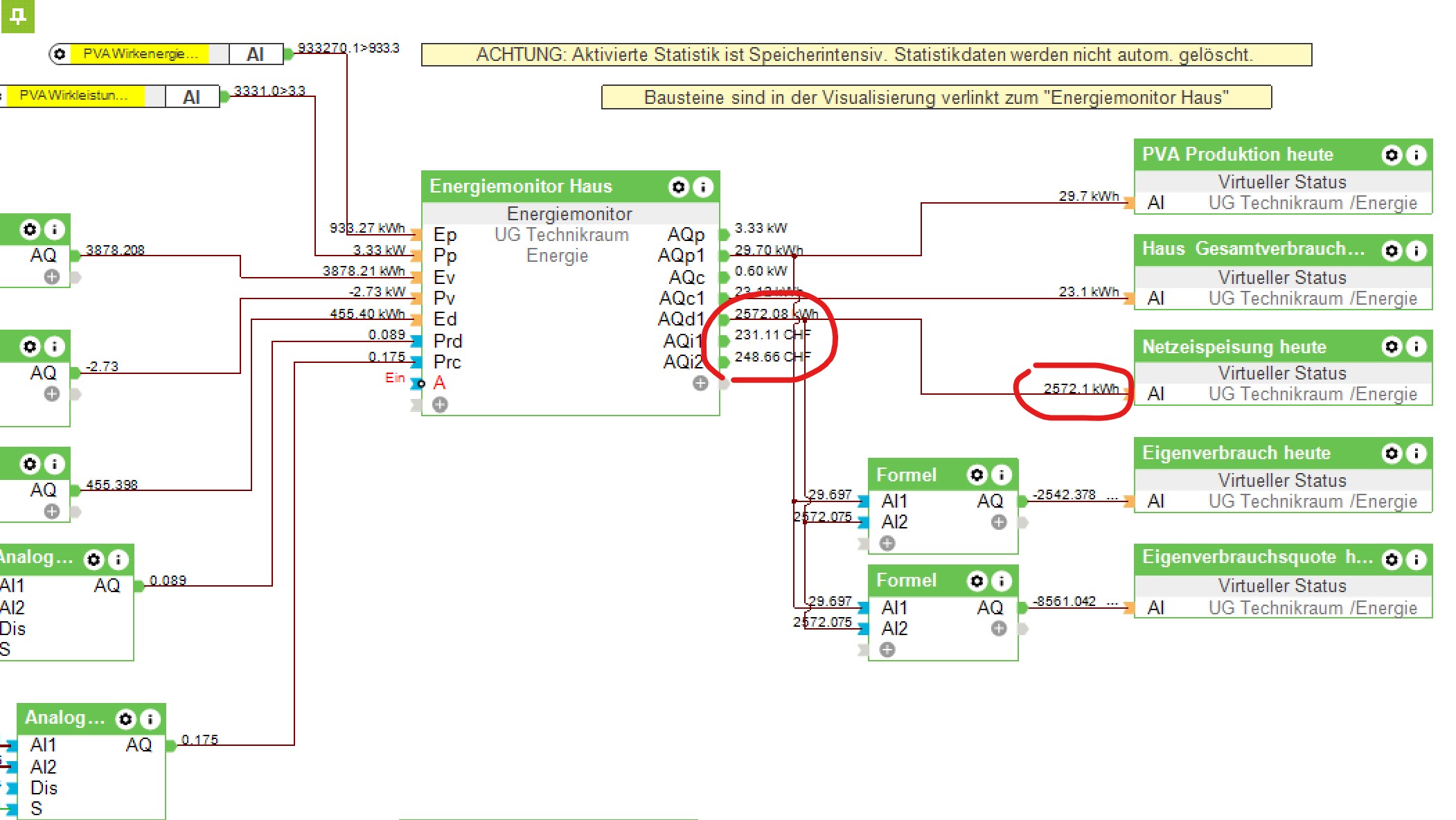Select the -2542.378 Formel output value
Screen dimensions: 1456x820
click(1065, 494)
